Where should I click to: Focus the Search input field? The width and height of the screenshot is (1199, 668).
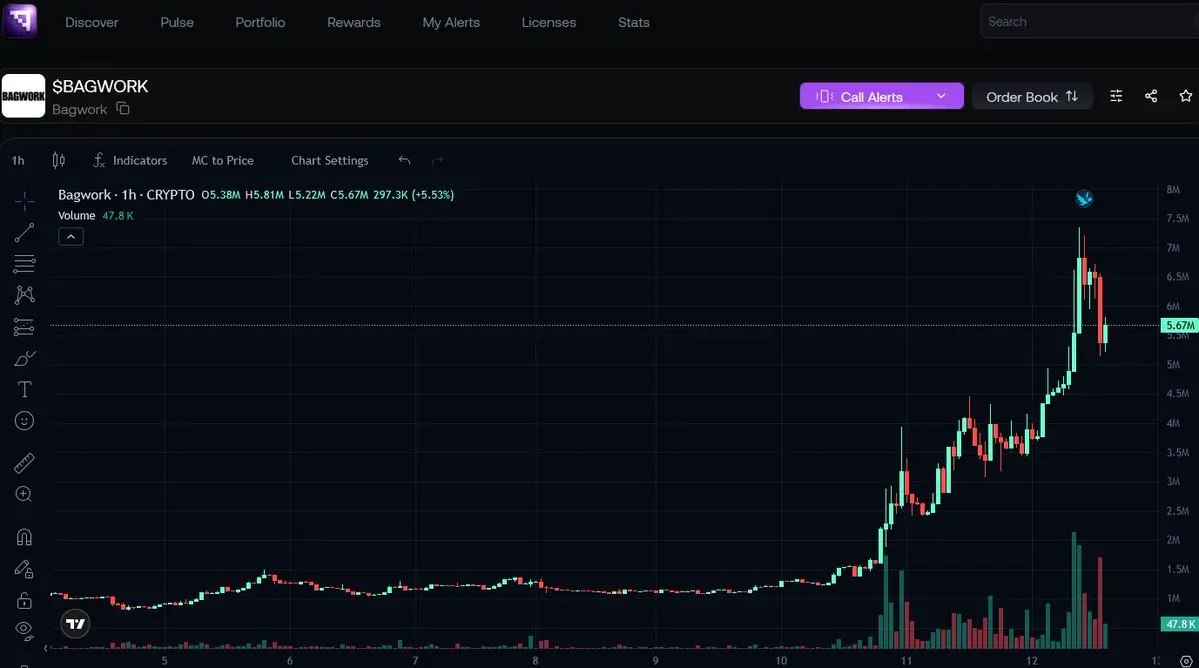tap(1089, 21)
